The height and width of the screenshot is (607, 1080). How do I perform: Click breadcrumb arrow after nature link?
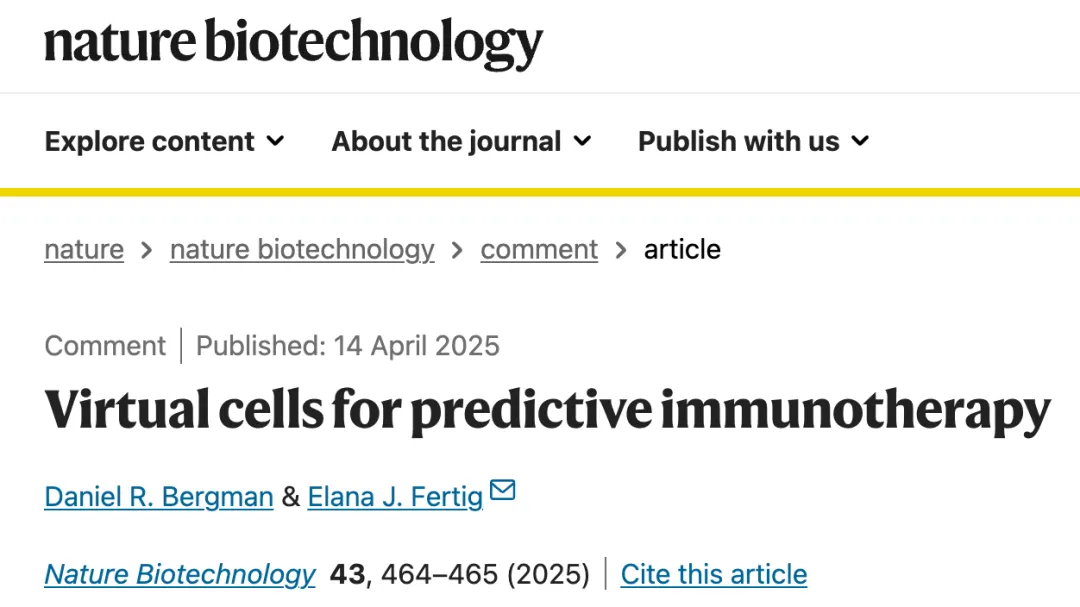point(146,250)
